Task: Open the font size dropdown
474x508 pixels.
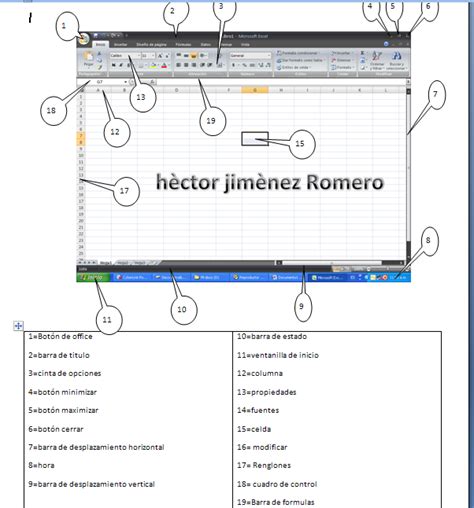Action: pos(153,56)
